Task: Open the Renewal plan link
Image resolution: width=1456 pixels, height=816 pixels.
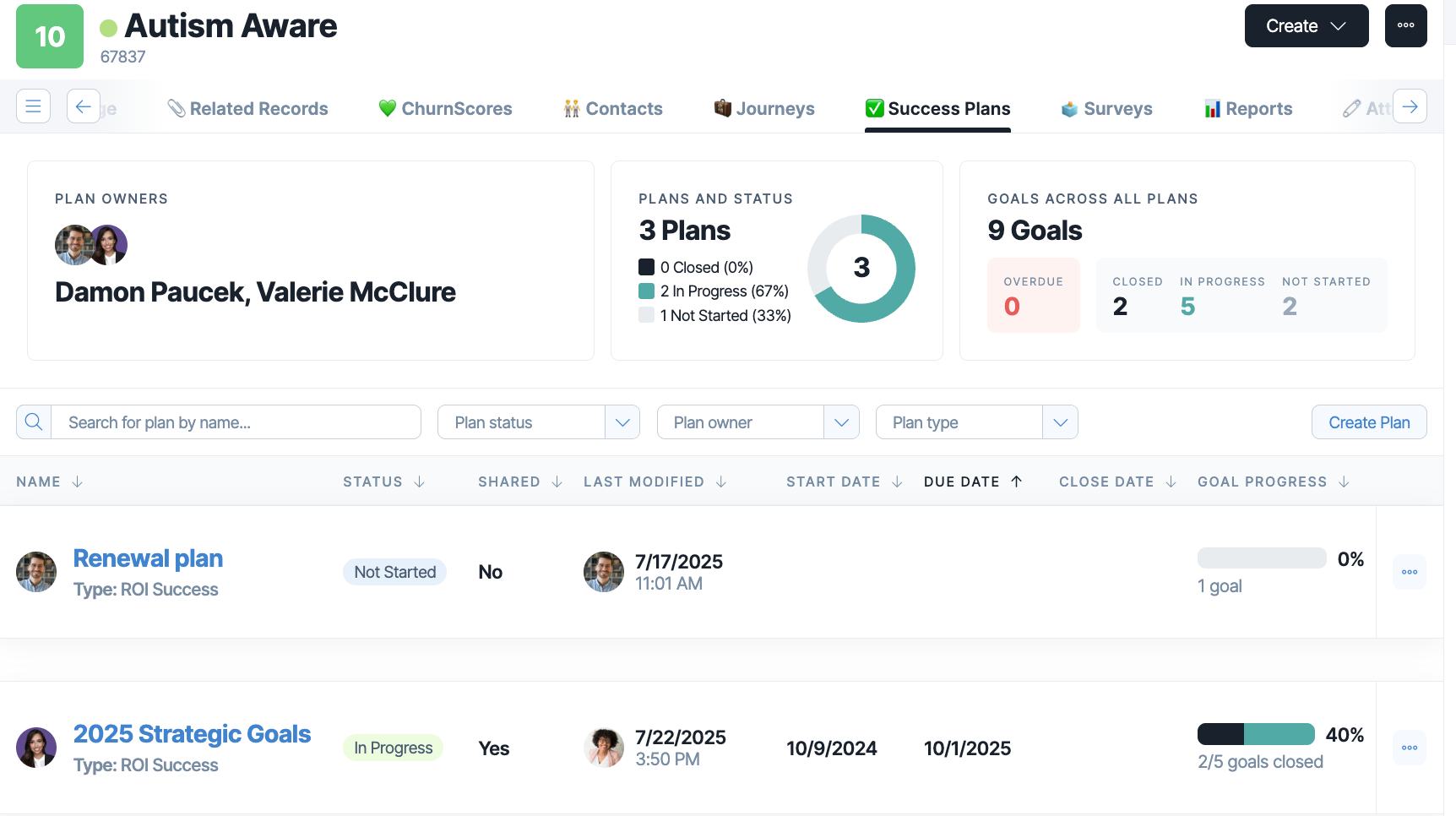Action: pos(148,558)
